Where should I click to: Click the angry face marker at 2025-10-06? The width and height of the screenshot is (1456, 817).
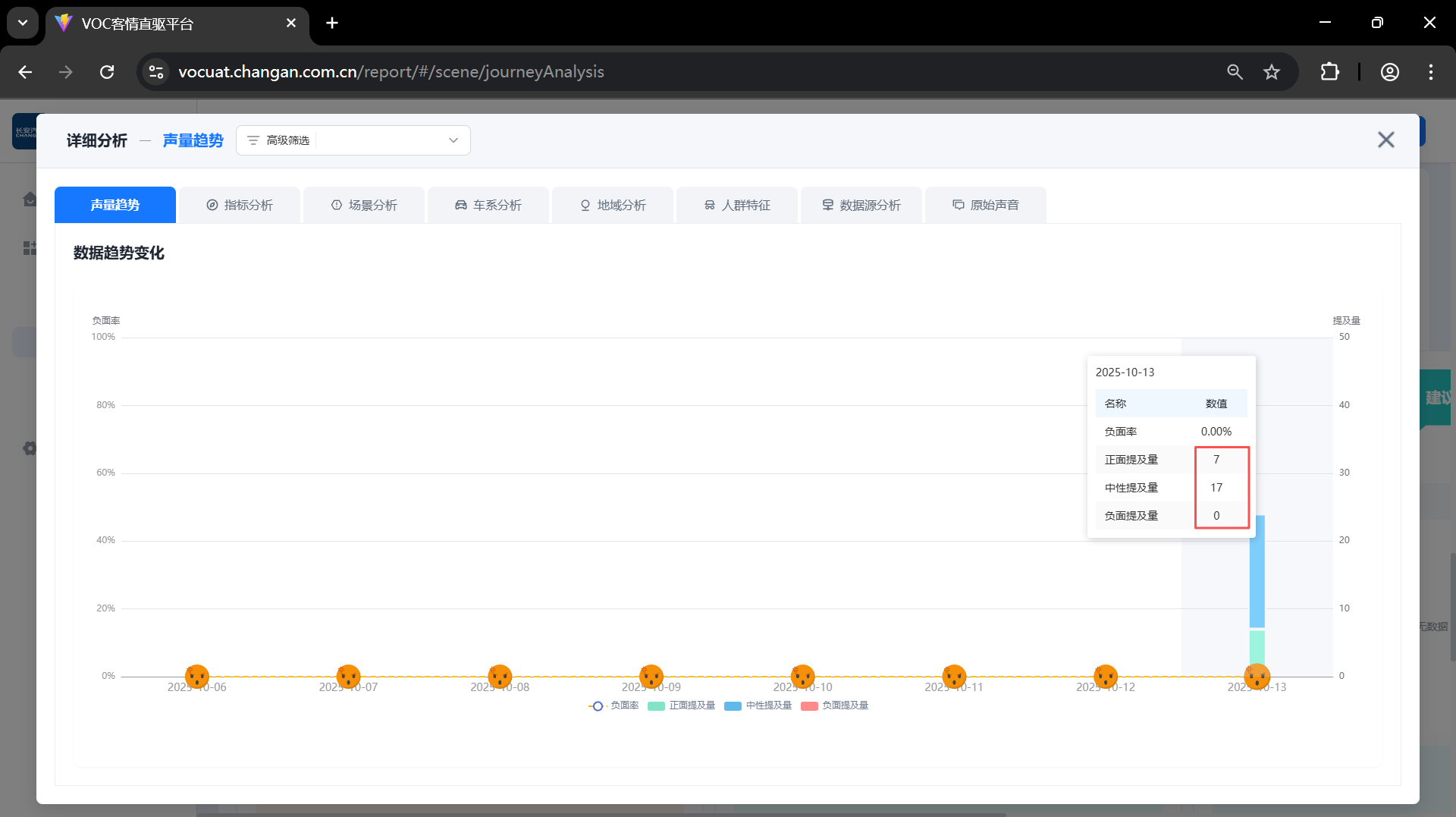[x=197, y=675]
